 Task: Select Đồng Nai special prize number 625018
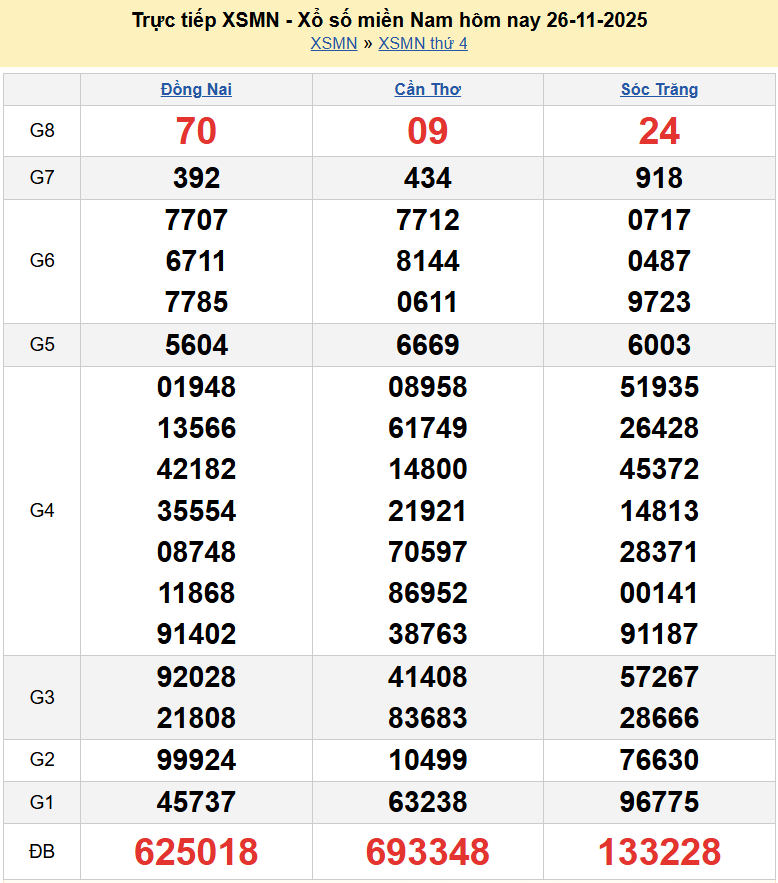[x=196, y=852]
